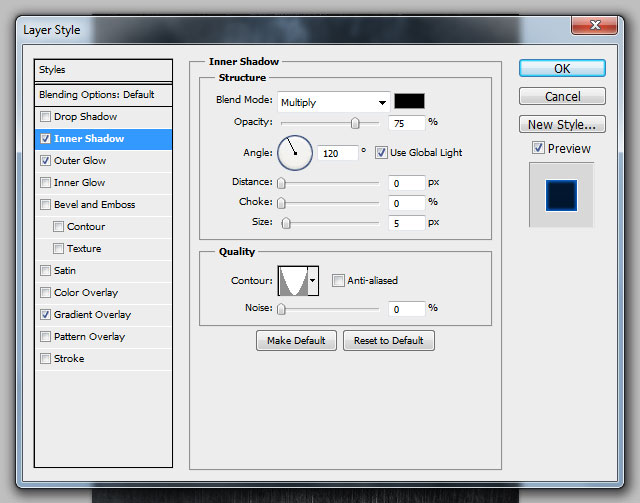Click the Choke slider handle
This screenshot has width=640, height=503.
281,203
